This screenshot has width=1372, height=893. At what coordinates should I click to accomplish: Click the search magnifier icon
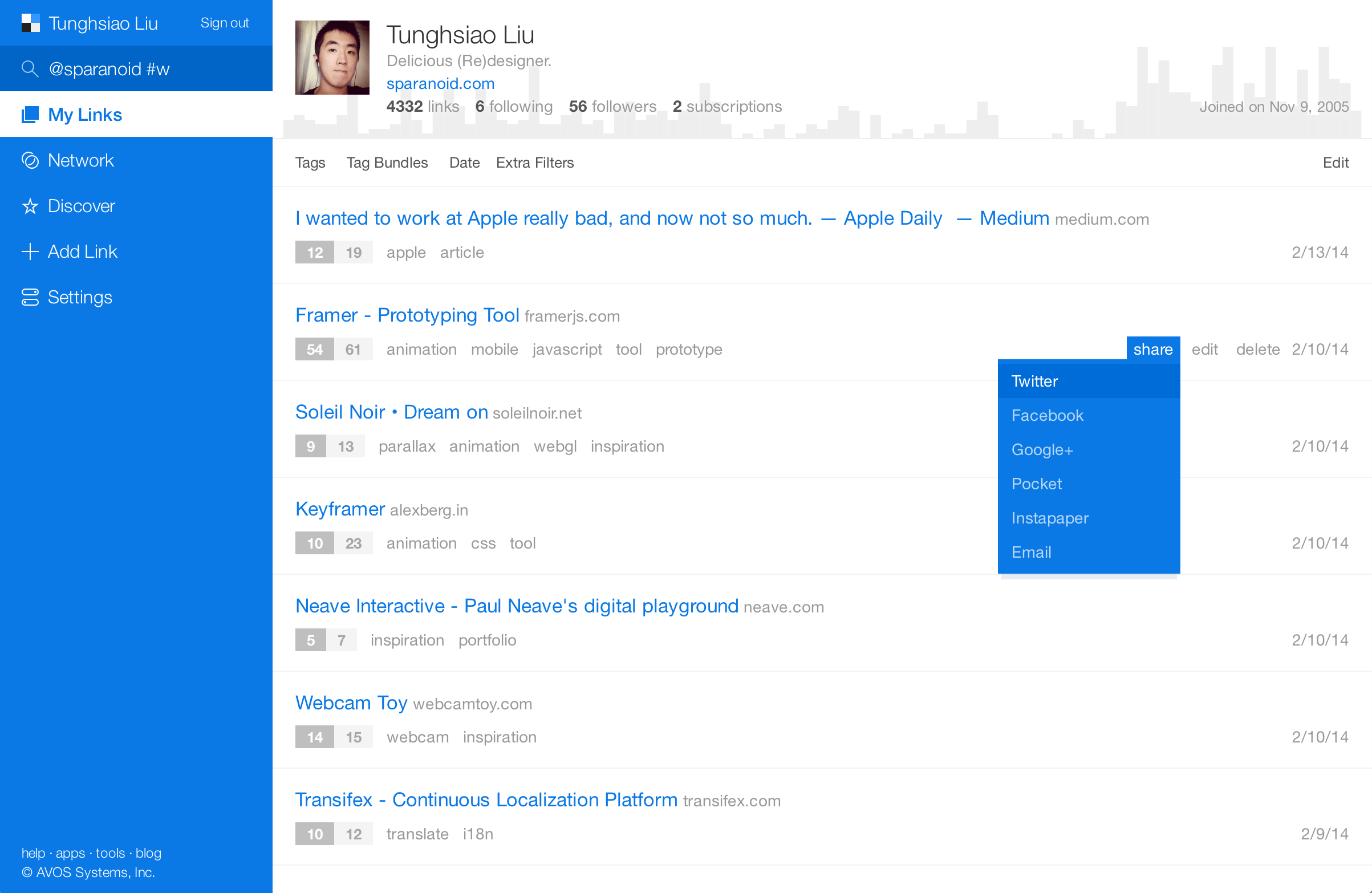pos(30,68)
